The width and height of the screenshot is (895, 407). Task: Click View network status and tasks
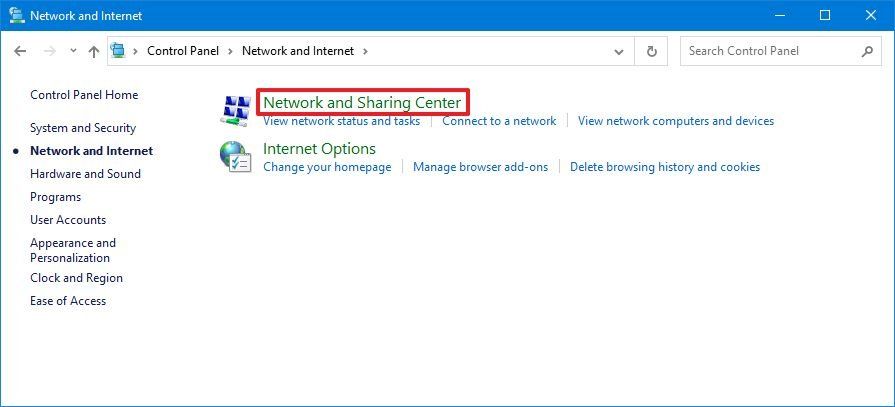click(x=341, y=121)
